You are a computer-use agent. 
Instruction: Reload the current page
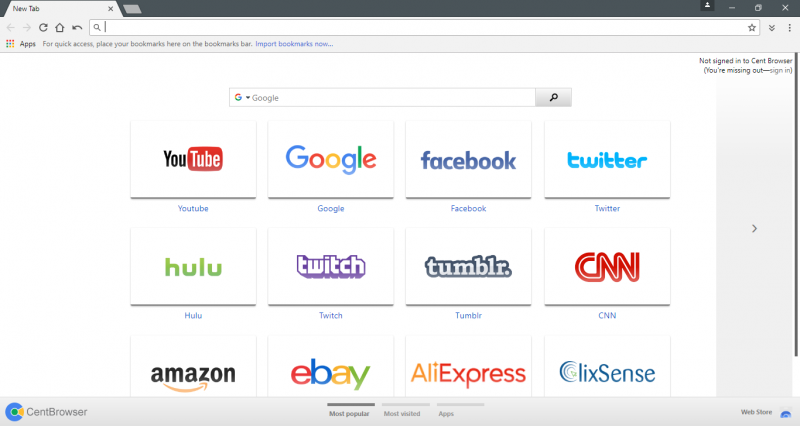pyautogui.click(x=43, y=28)
